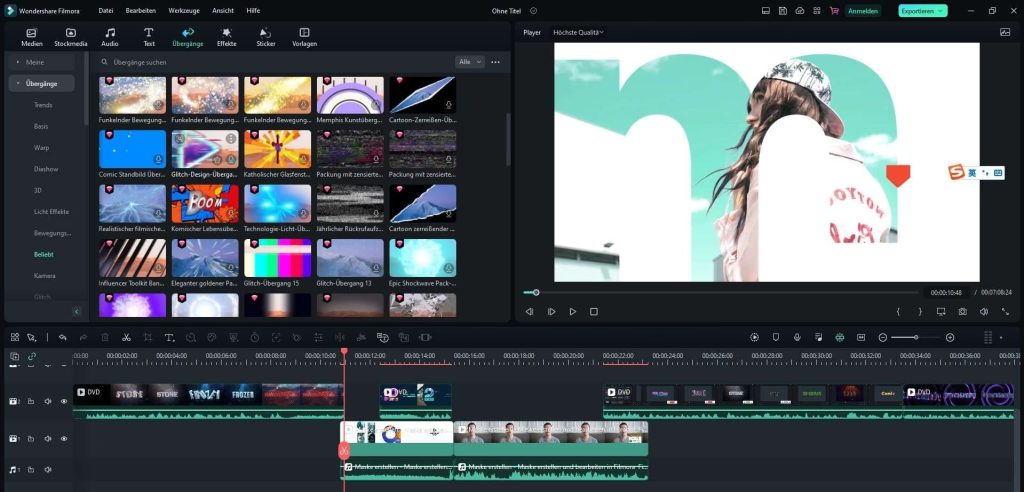Viewport: 1024px width, 492px height.
Task: Select the Memphis Kunstüberg... transition thumbnail
Action: click(350, 95)
